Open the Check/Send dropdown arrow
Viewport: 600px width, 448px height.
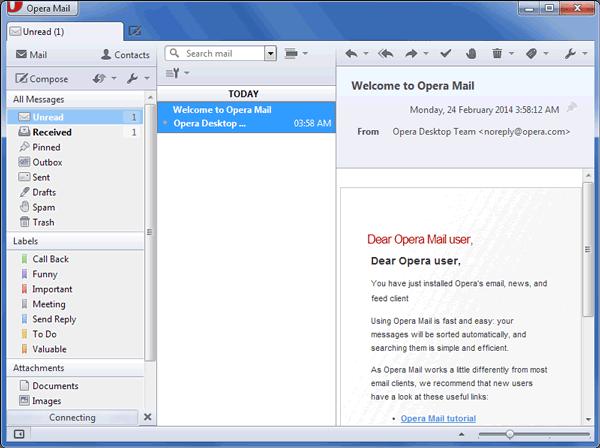114,78
